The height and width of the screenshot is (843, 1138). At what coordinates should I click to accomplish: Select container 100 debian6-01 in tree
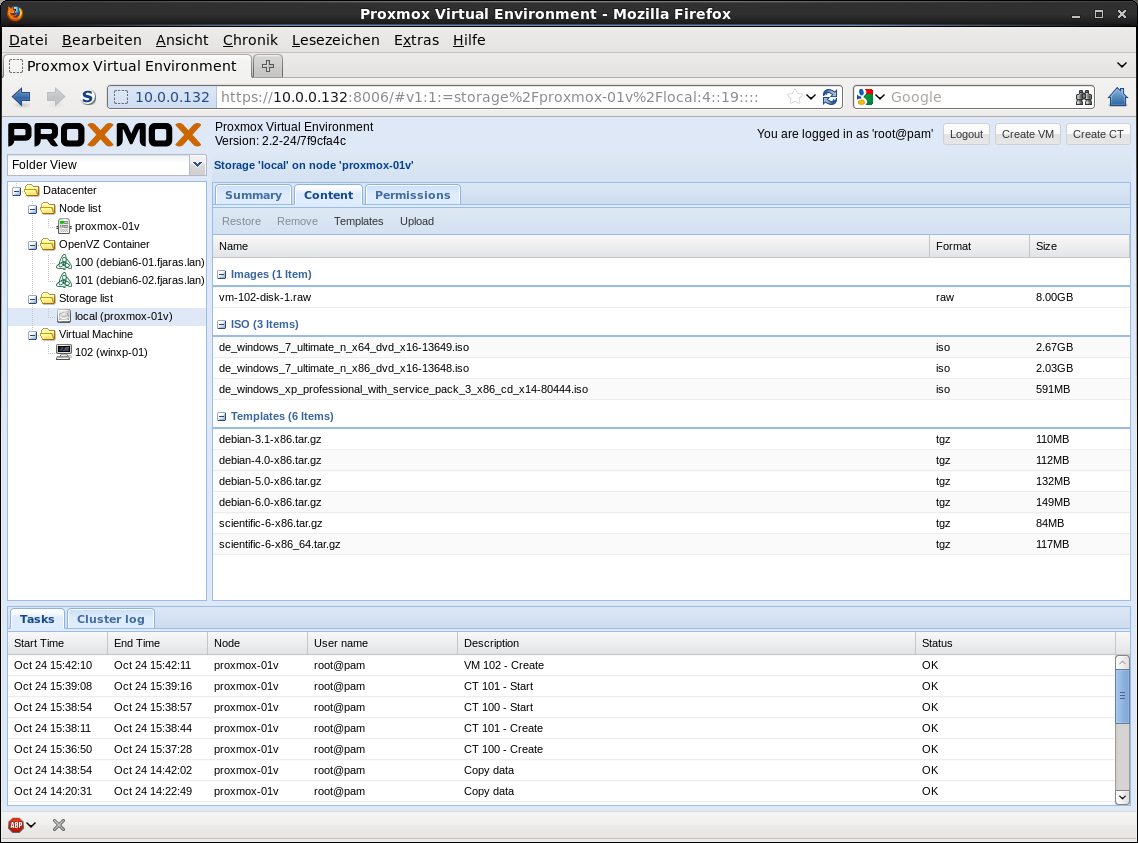click(x=139, y=262)
